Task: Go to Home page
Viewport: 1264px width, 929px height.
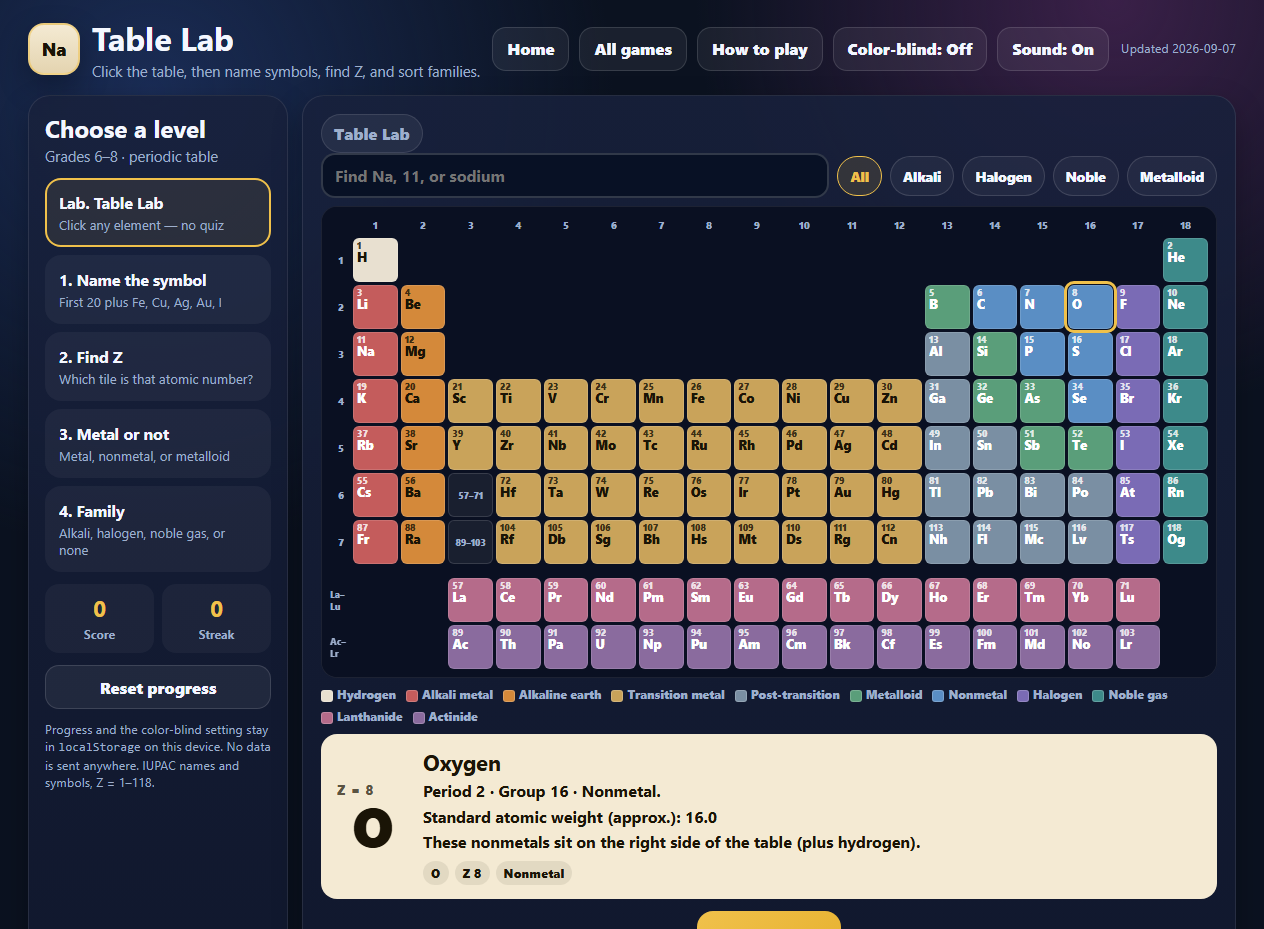Action: [531, 49]
